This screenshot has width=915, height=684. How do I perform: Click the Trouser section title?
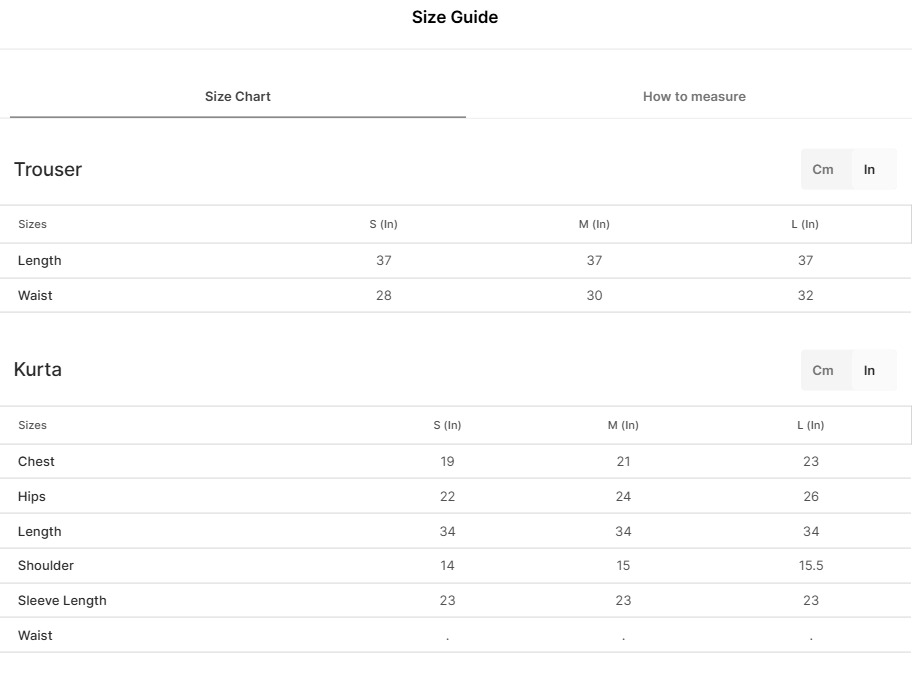coord(48,170)
